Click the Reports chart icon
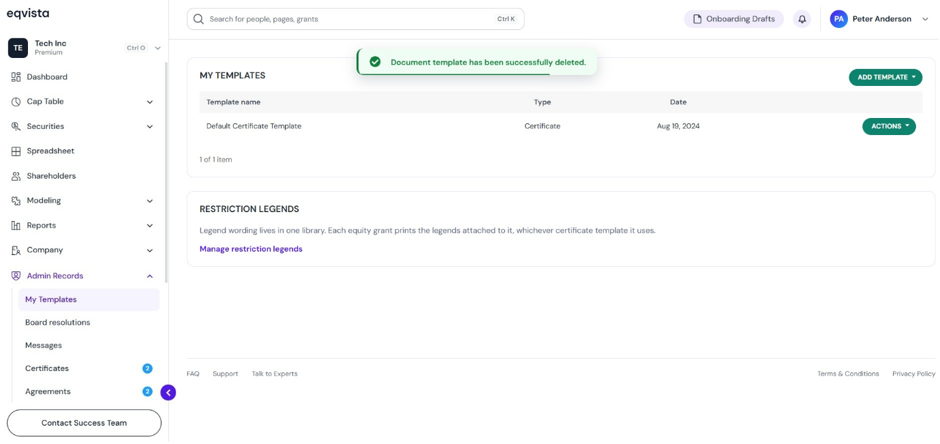This screenshot has width=940, height=444. tap(16, 225)
